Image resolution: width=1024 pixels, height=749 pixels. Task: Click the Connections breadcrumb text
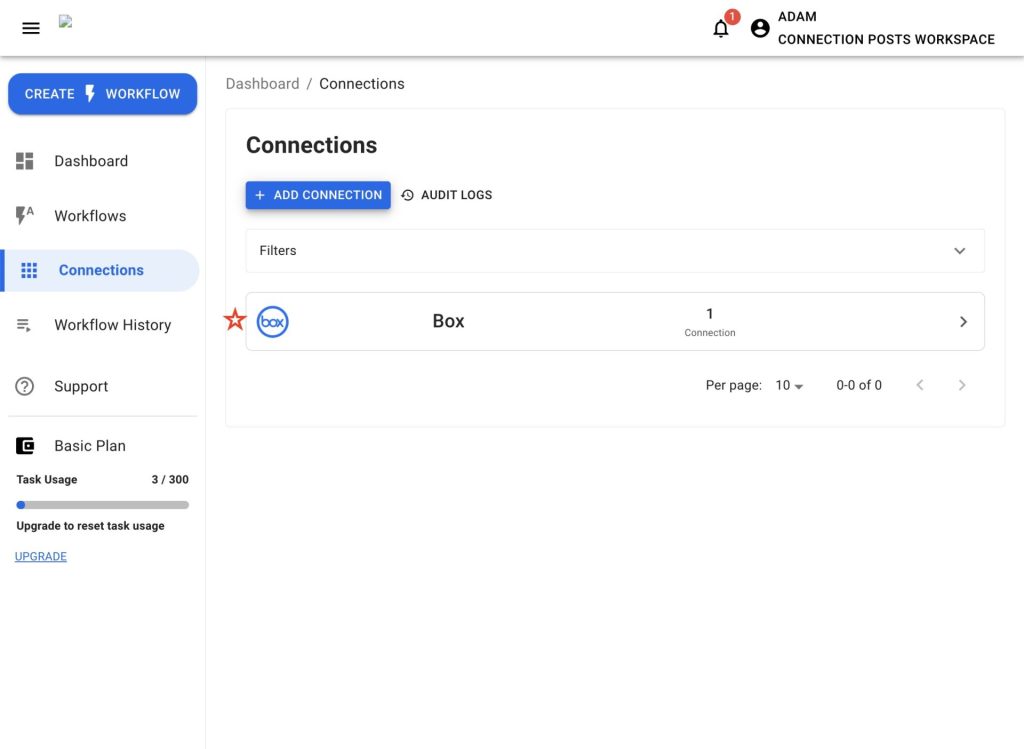[362, 84]
